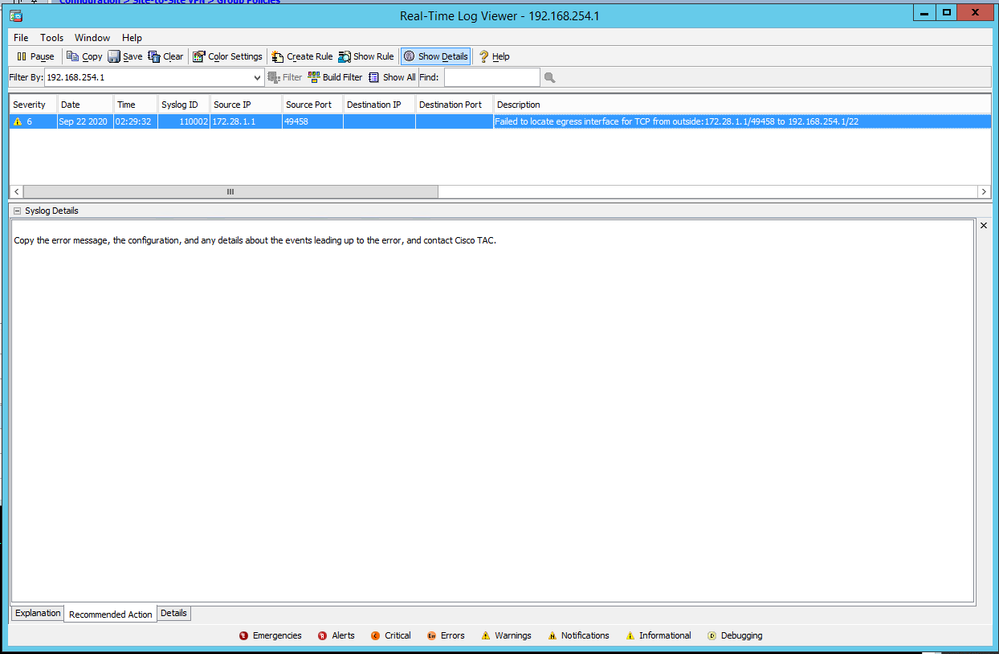The height and width of the screenshot is (654, 999).
Task: Sort by Source IP column header
Action: 246,105
